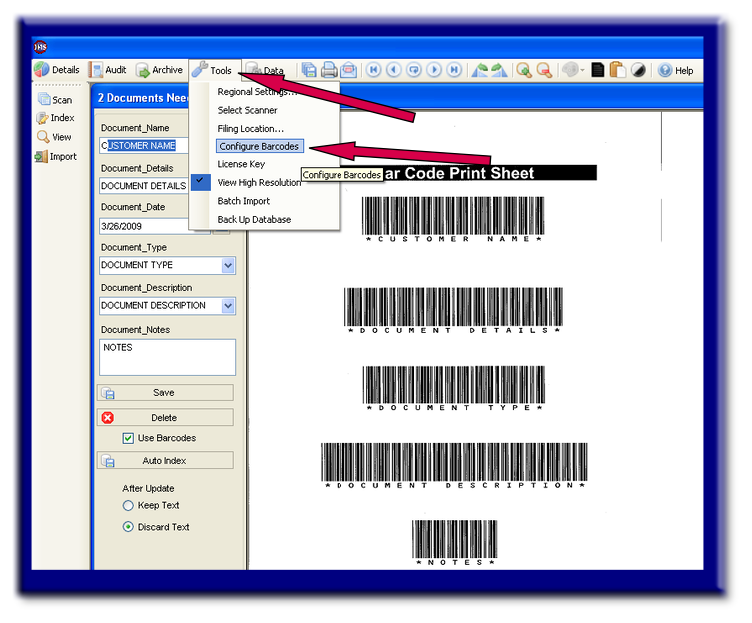
Task: Zoom out with the magnifier minus
Action: point(544,70)
